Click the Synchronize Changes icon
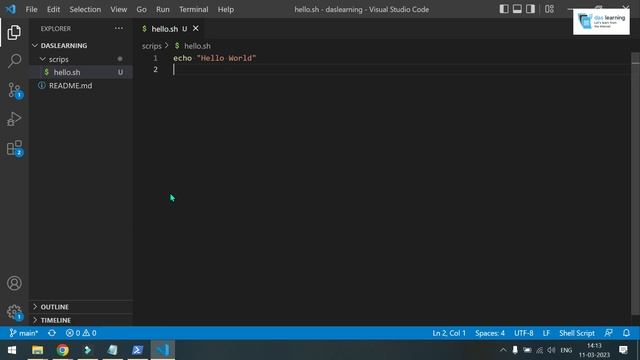Image resolution: width=640 pixels, height=360 pixels. click(x=52, y=333)
